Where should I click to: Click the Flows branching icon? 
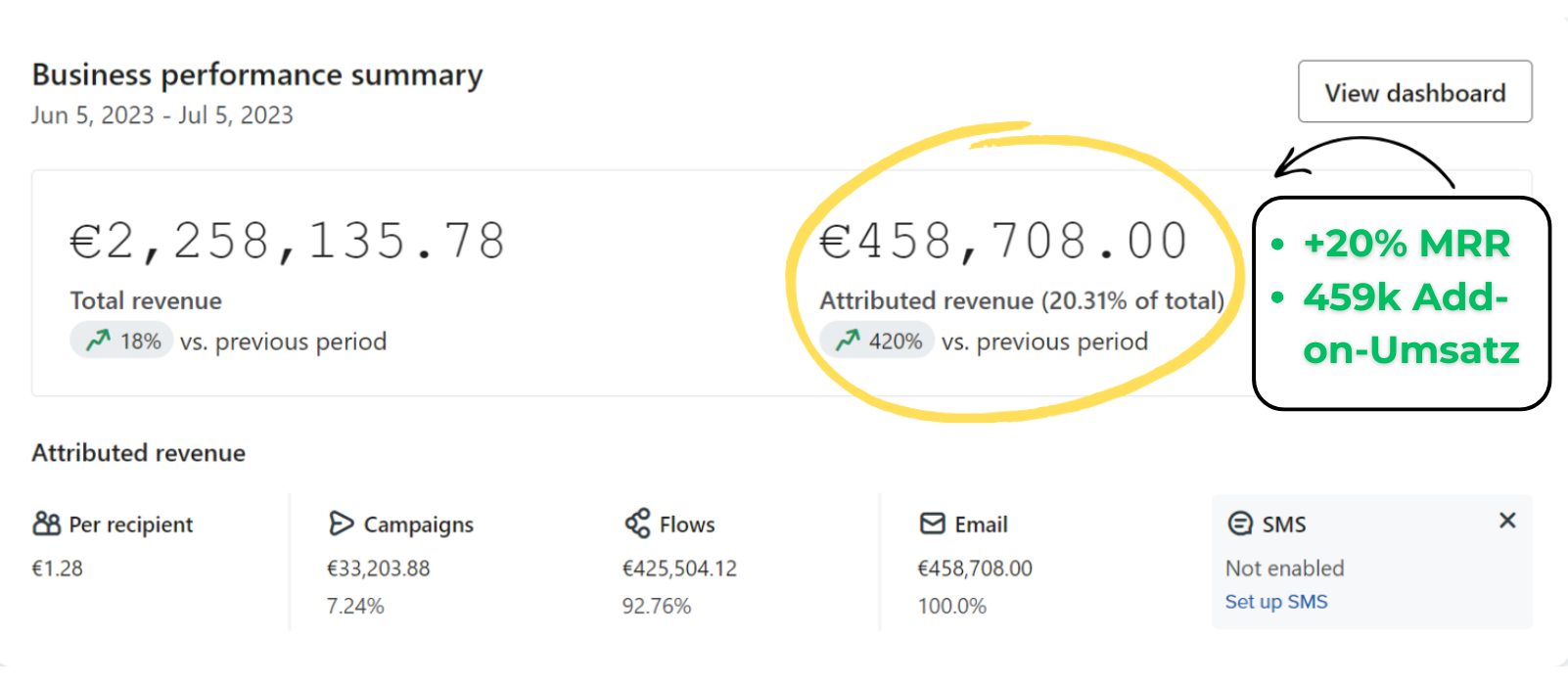pos(637,524)
